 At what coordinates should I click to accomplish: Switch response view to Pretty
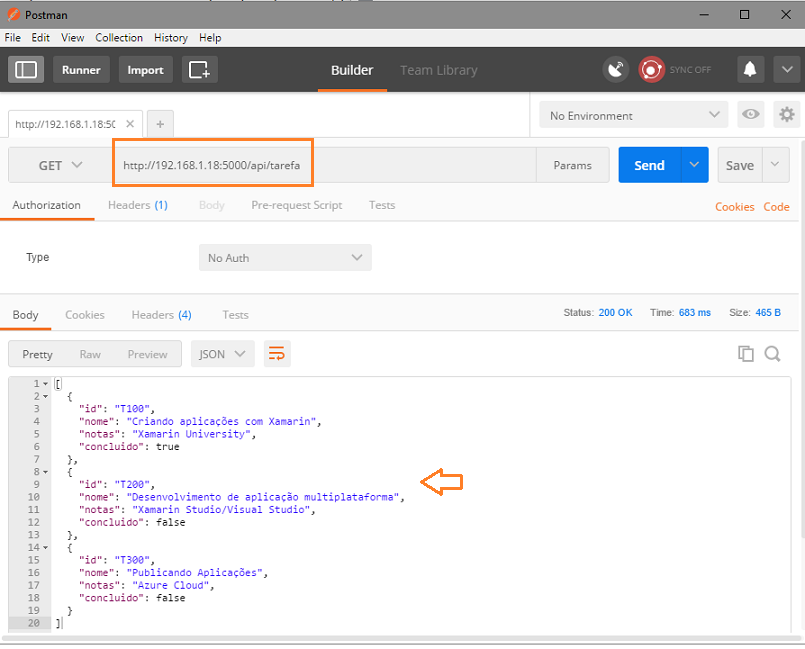tap(37, 354)
